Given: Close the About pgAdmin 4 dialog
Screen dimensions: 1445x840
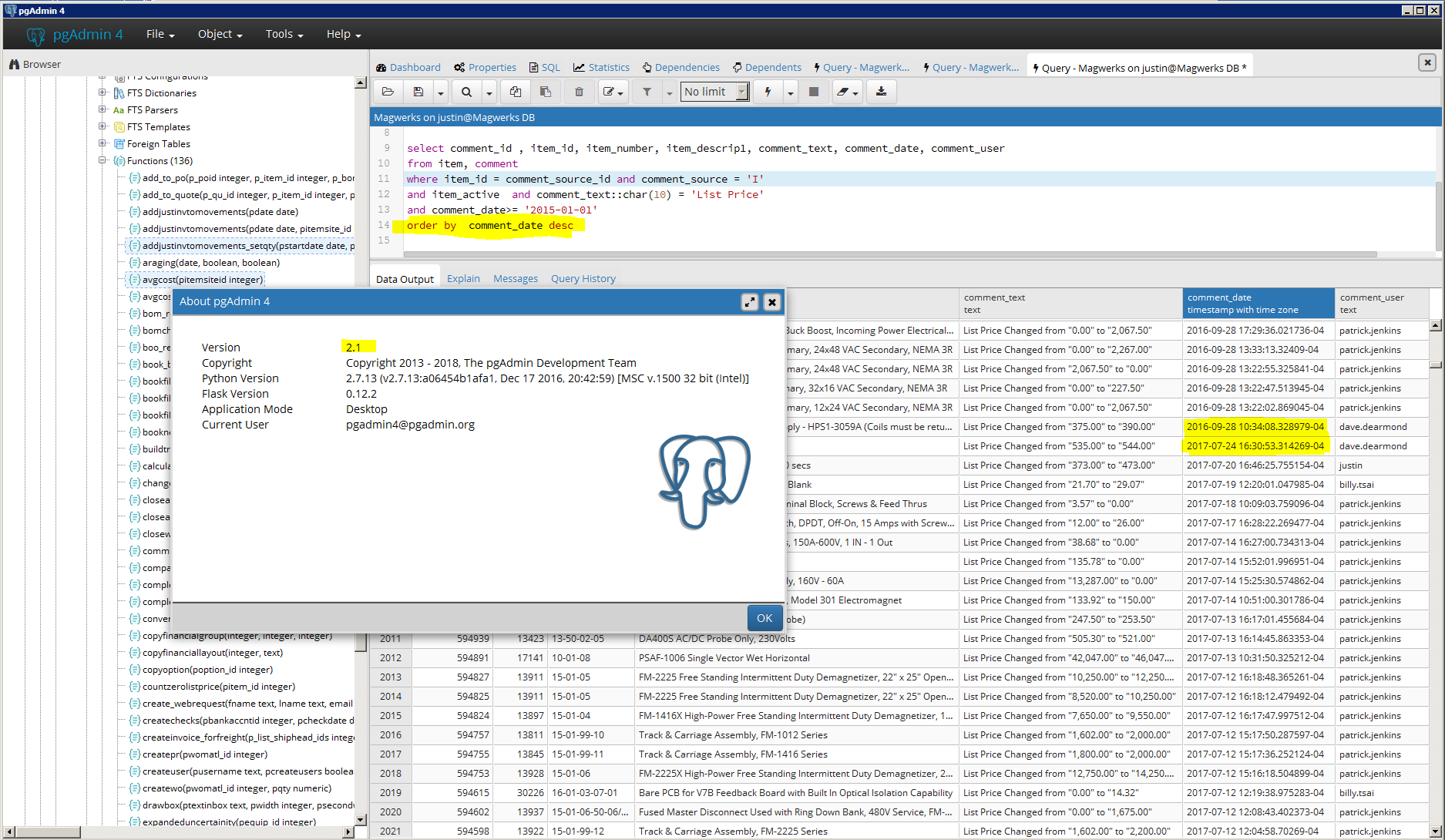Looking at the screenshot, I should point(771,302).
